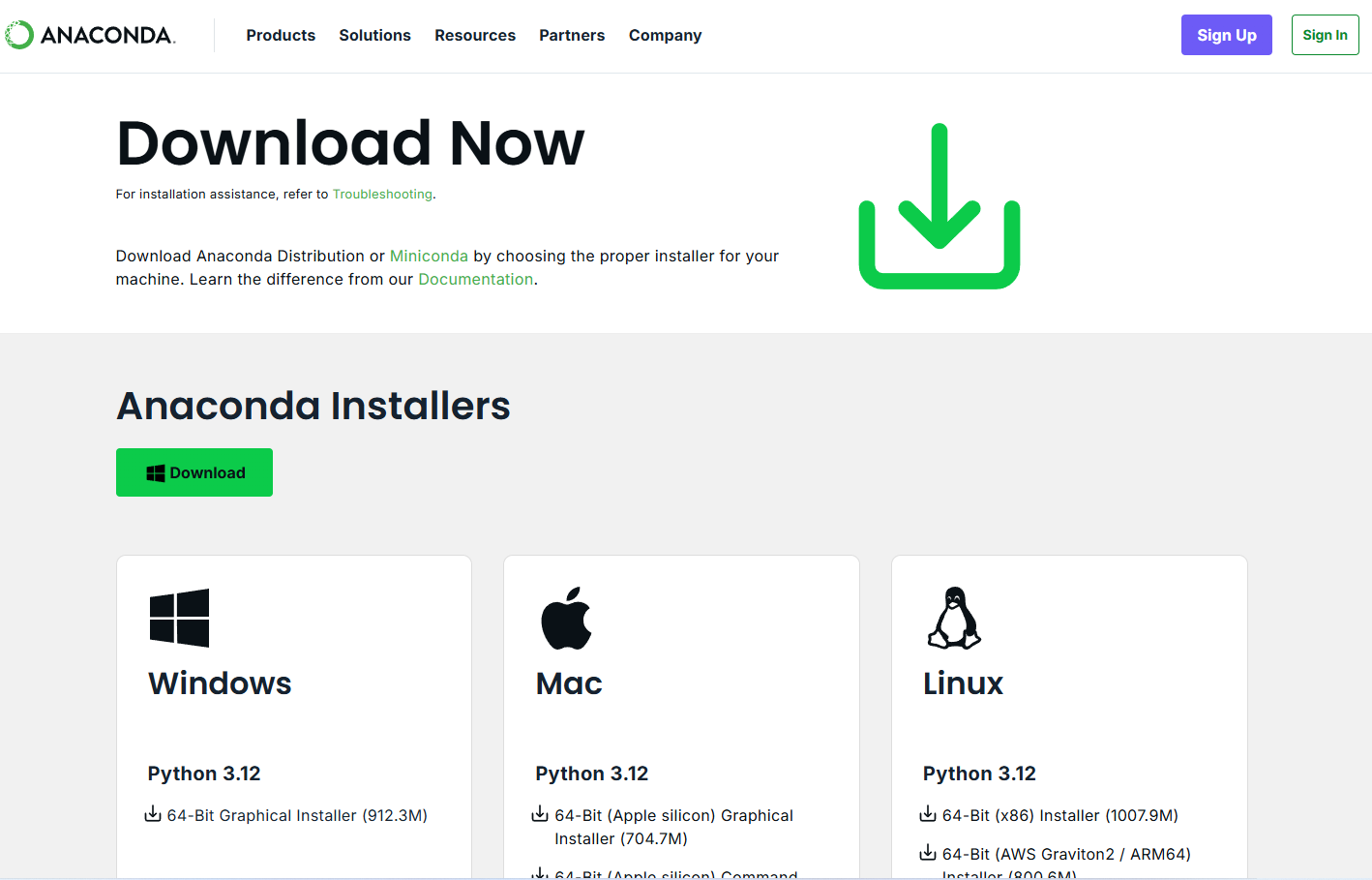Open the Company menu
The width and height of the screenshot is (1372, 880).
coord(665,35)
